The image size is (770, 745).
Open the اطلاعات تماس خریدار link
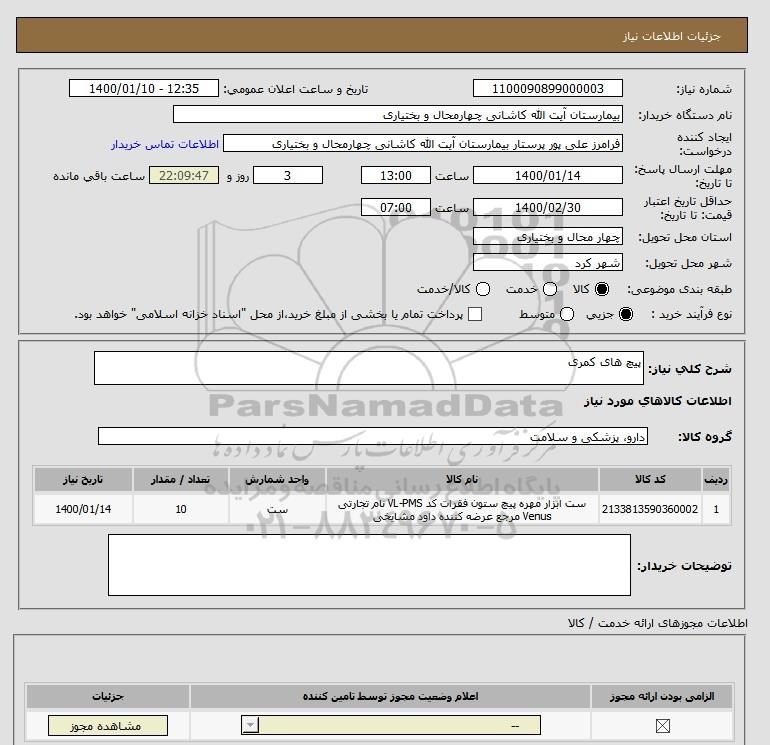[x=165, y=144]
